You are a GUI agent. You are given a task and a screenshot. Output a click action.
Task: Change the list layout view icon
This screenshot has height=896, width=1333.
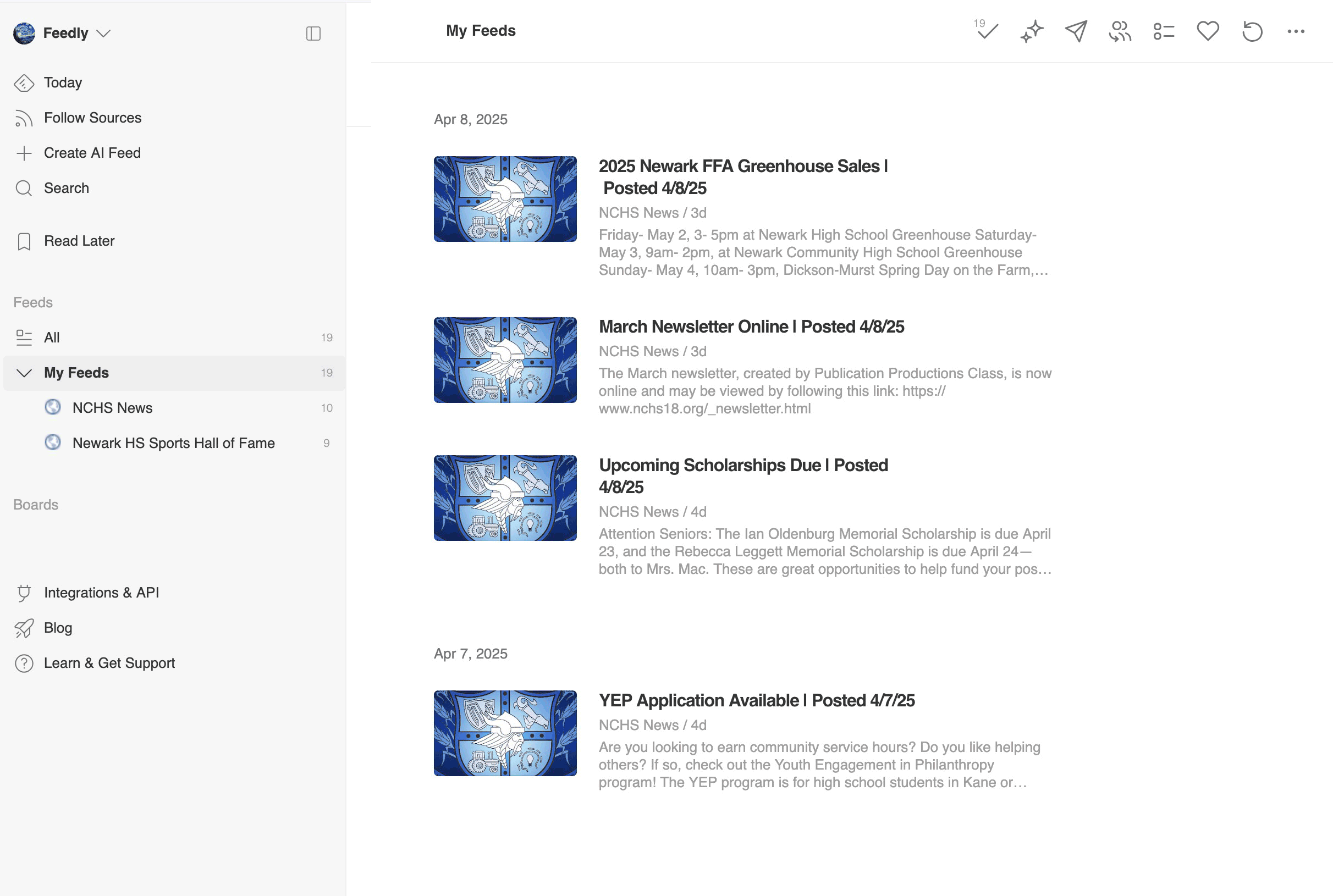pyautogui.click(x=1164, y=31)
